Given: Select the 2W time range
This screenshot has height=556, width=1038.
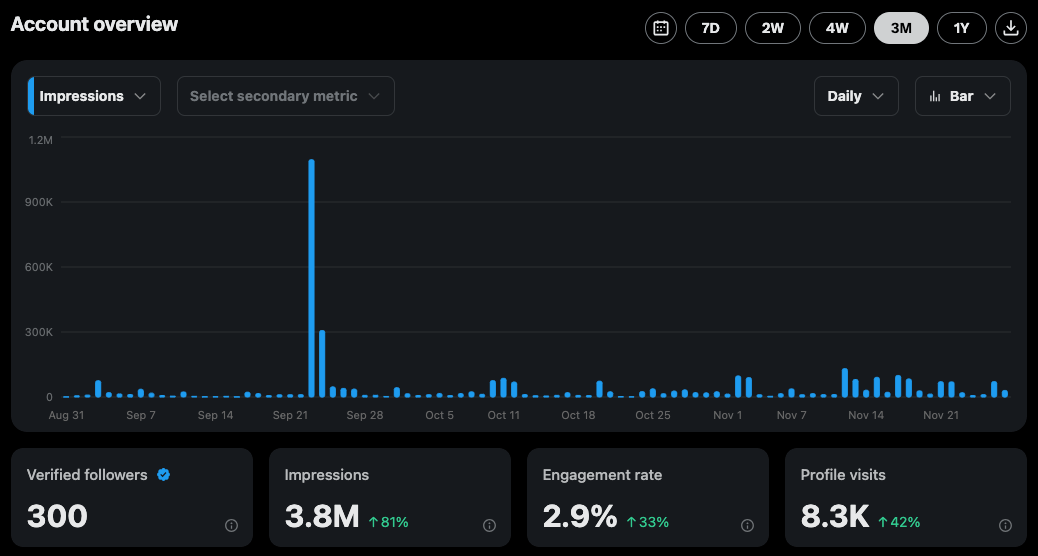Looking at the screenshot, I should [773, 28].
